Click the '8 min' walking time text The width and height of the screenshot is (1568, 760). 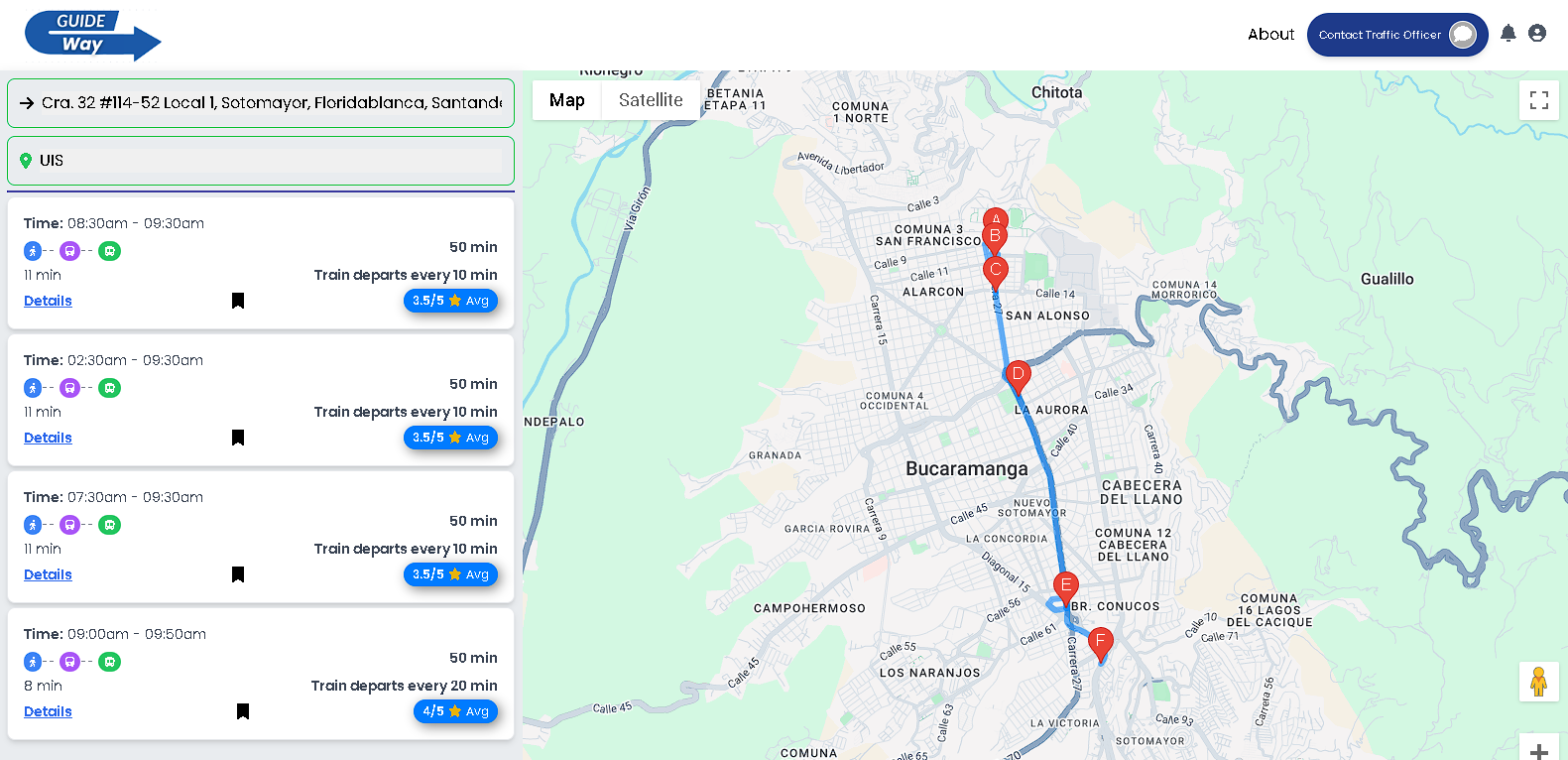(x=43, y=686)
